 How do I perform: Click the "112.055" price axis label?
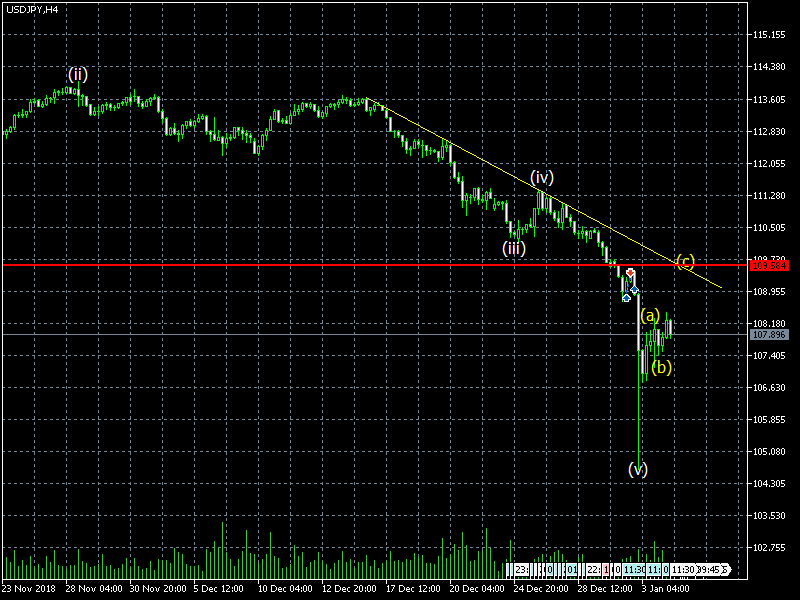click(x=769, y=163)
